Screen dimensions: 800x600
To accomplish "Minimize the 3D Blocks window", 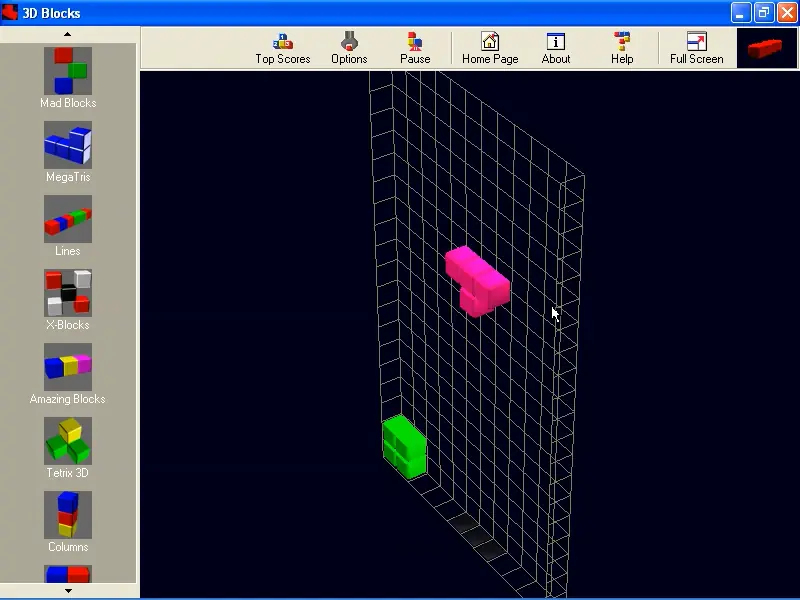I will 740,13.
